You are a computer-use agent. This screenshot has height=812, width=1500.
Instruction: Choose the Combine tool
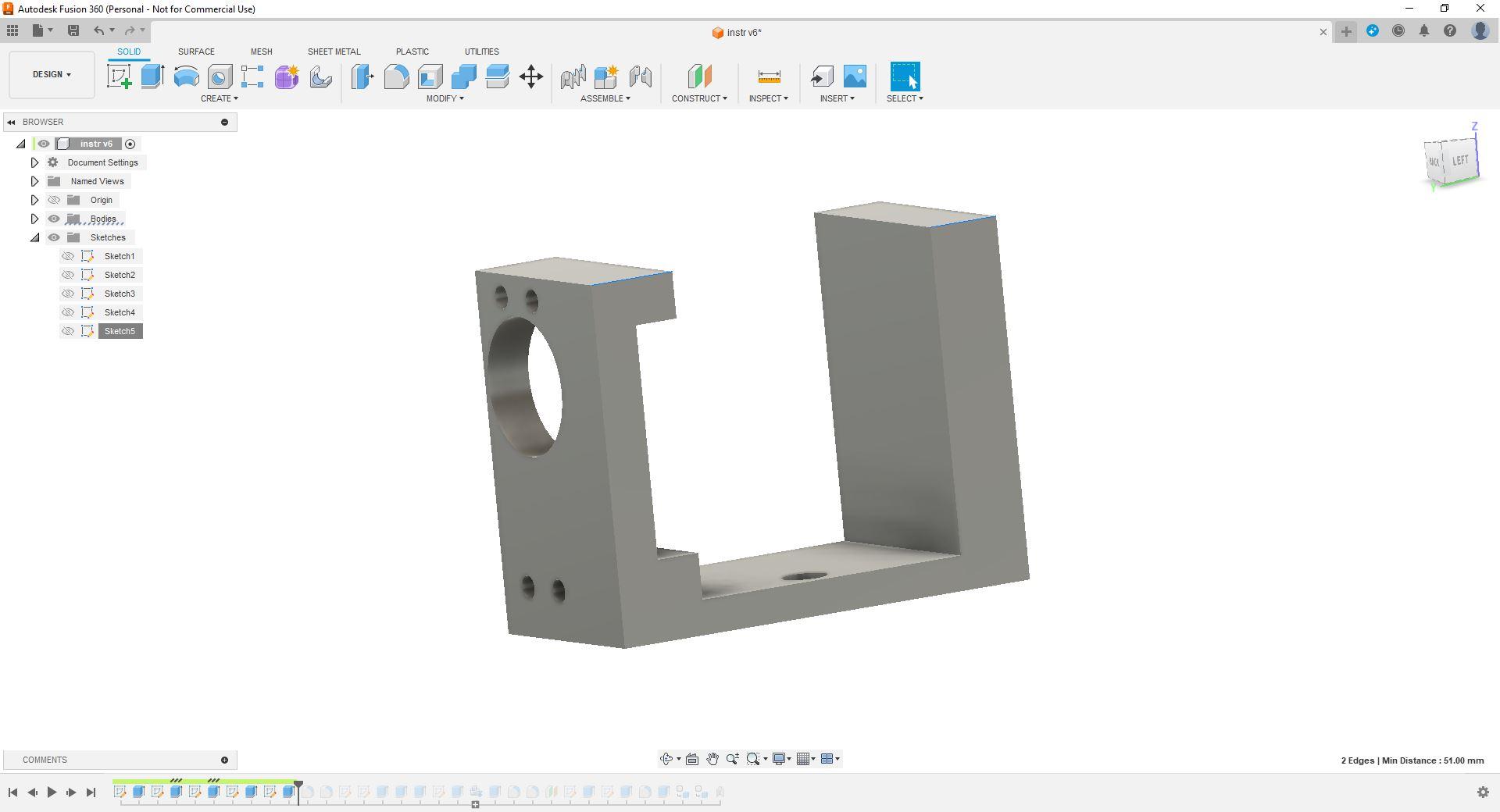click(463, 77)
